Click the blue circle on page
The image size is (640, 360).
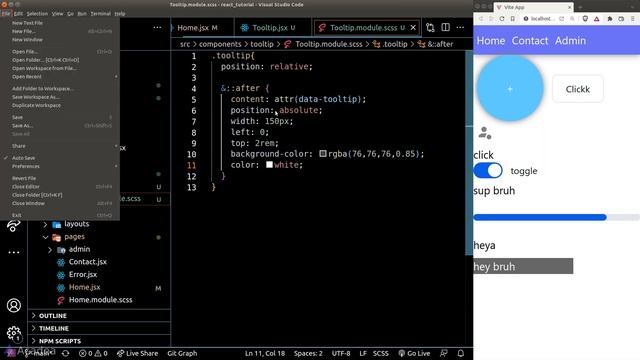(x=510, y=89)
